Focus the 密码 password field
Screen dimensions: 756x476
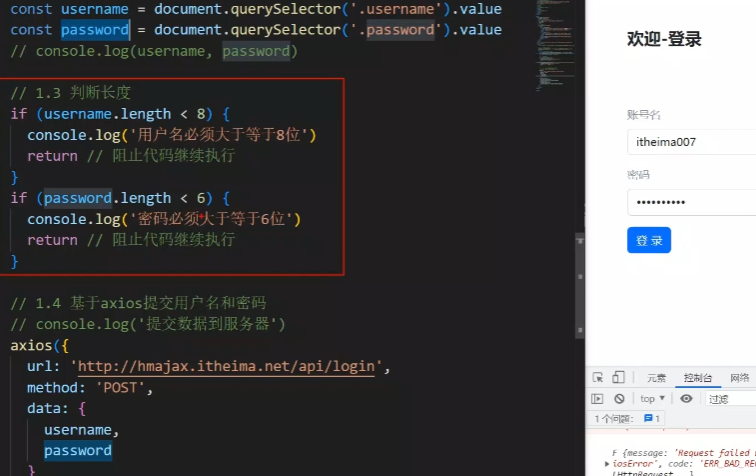click(691, 202)
